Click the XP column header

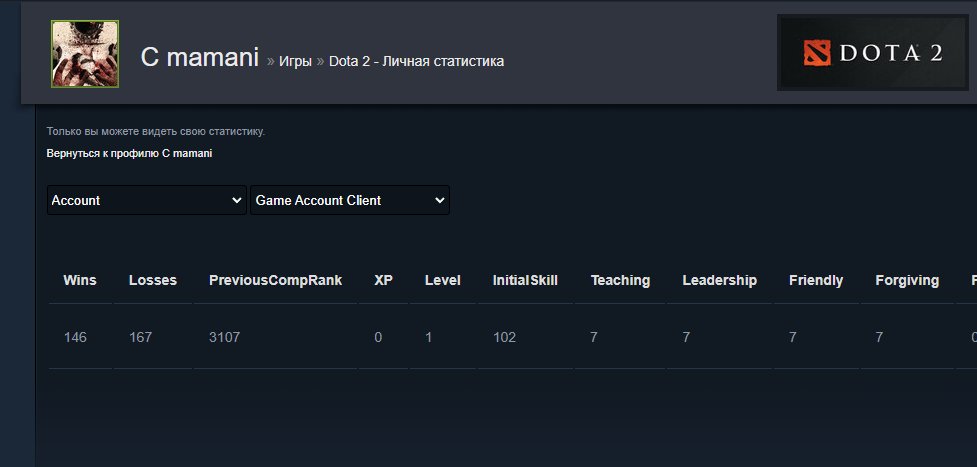383,281
